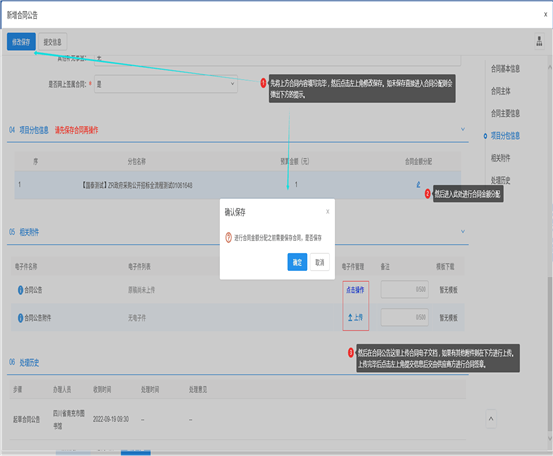Click the 修改保存 button
The image size is (553, 456).
pyautogui.click(x=21, y=42)
